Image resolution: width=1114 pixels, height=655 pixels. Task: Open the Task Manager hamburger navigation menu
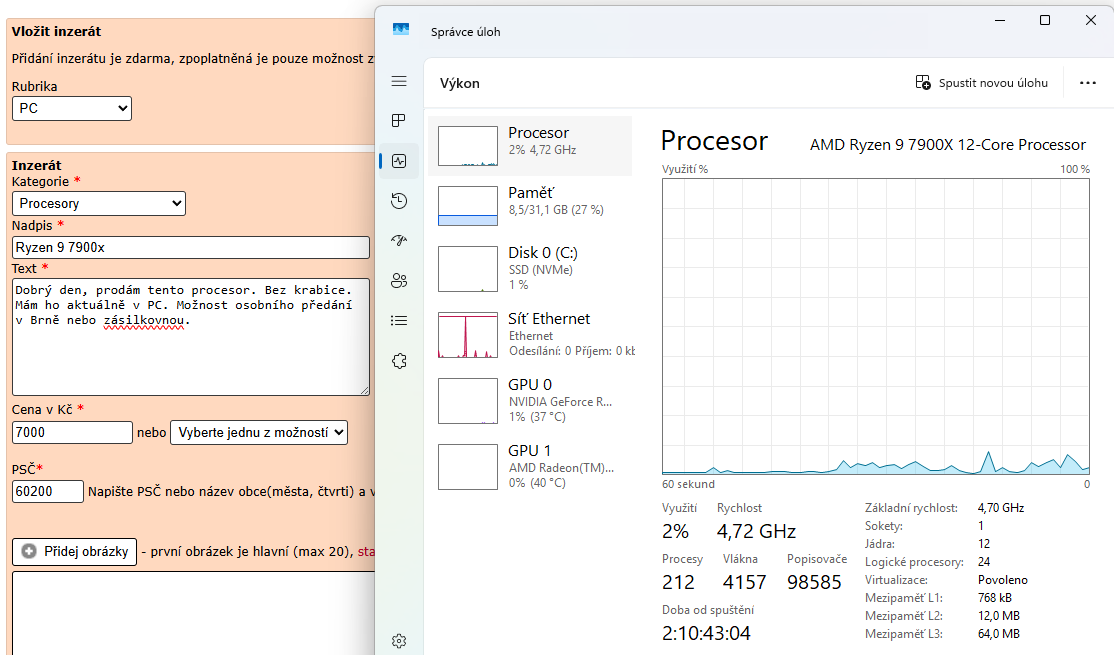(399, 81)
